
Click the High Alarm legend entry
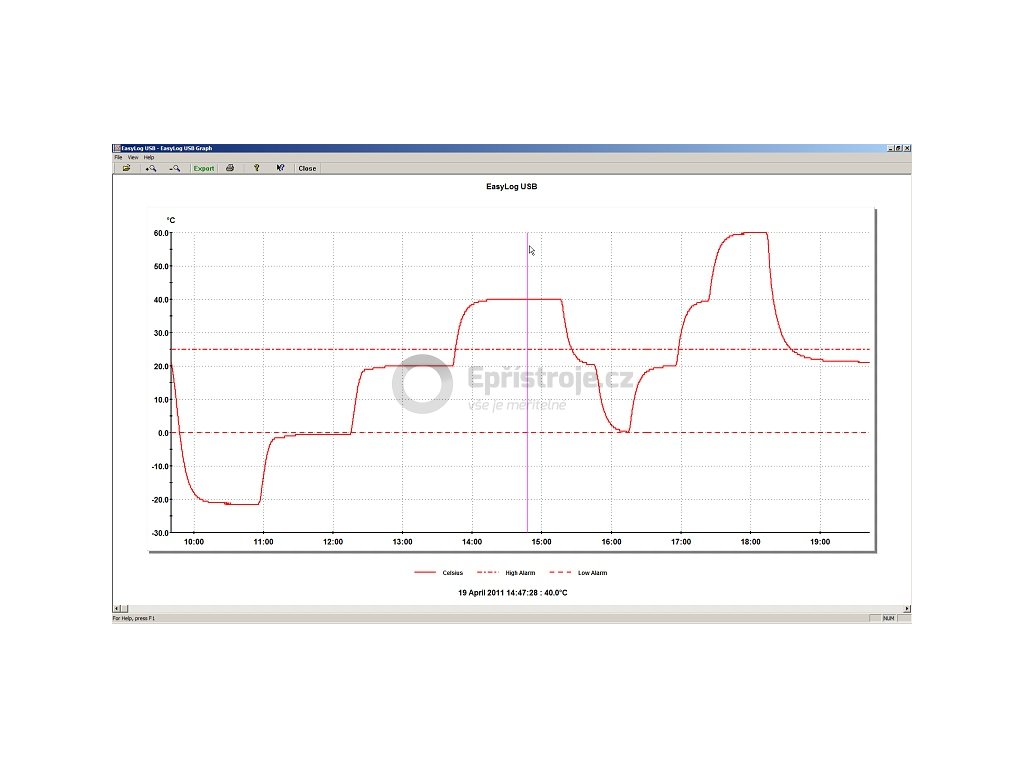pyautogui.click(x=506, y=573)
